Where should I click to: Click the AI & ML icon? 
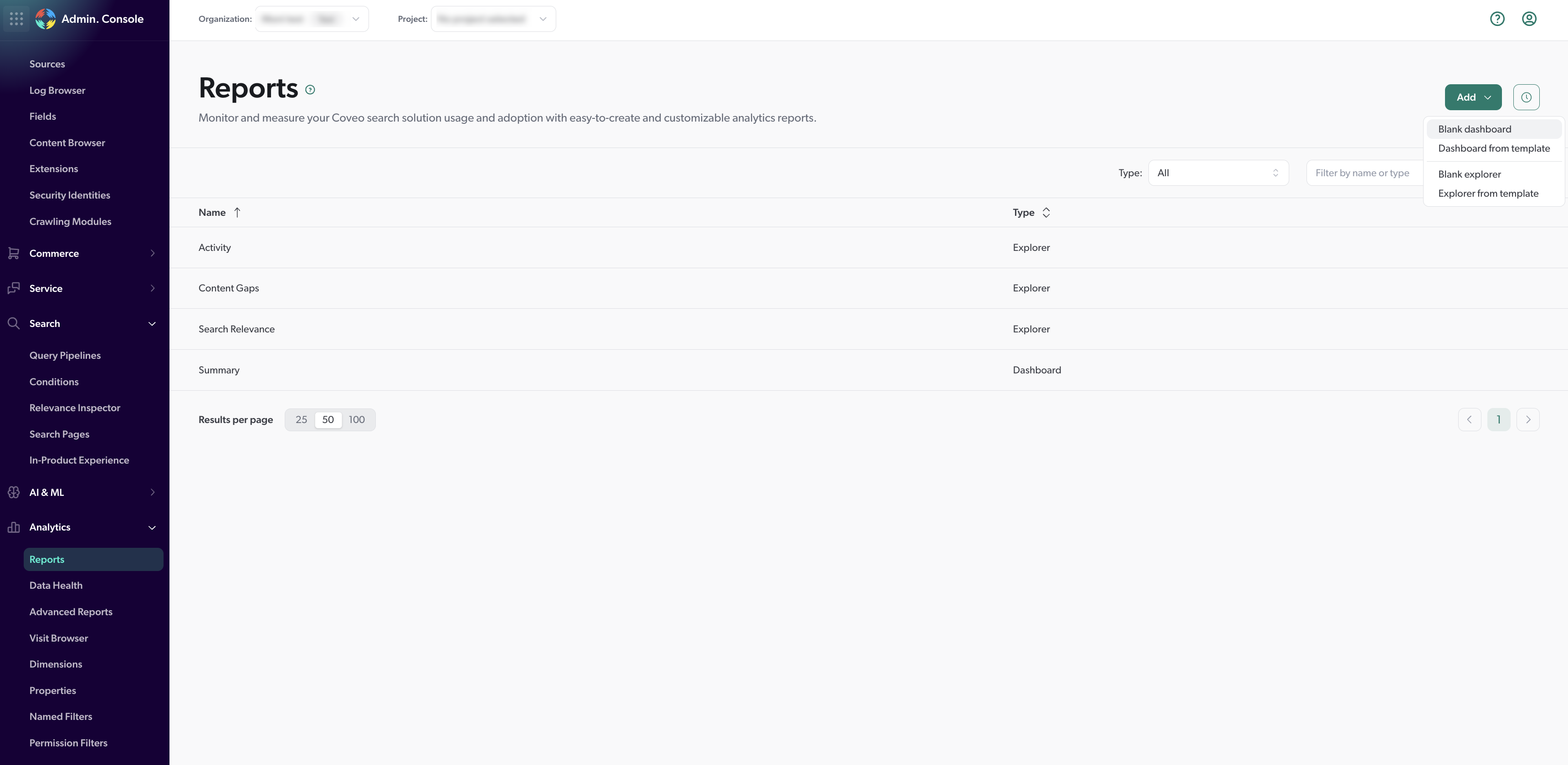pyautogui.click(x=13, y=492)
